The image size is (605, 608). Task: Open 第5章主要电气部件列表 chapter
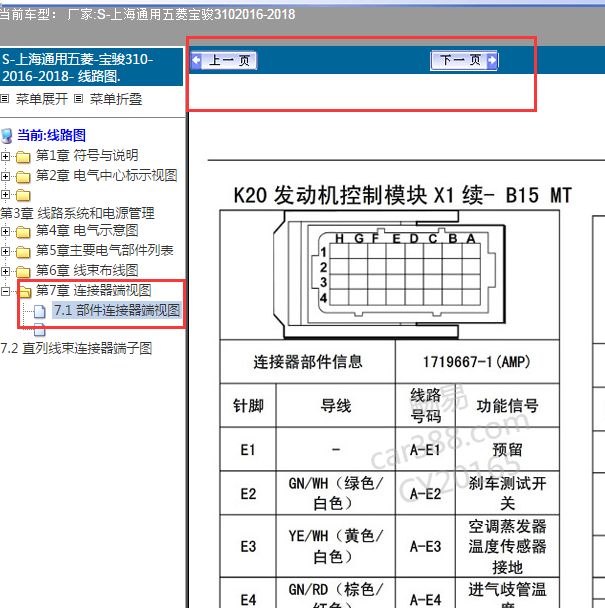[x=104, y=250]
